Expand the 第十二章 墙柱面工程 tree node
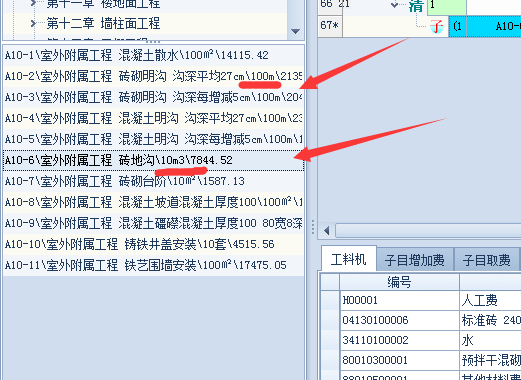Image resolution: width=521 pixels, height=380 pixels. click(33, 24)
